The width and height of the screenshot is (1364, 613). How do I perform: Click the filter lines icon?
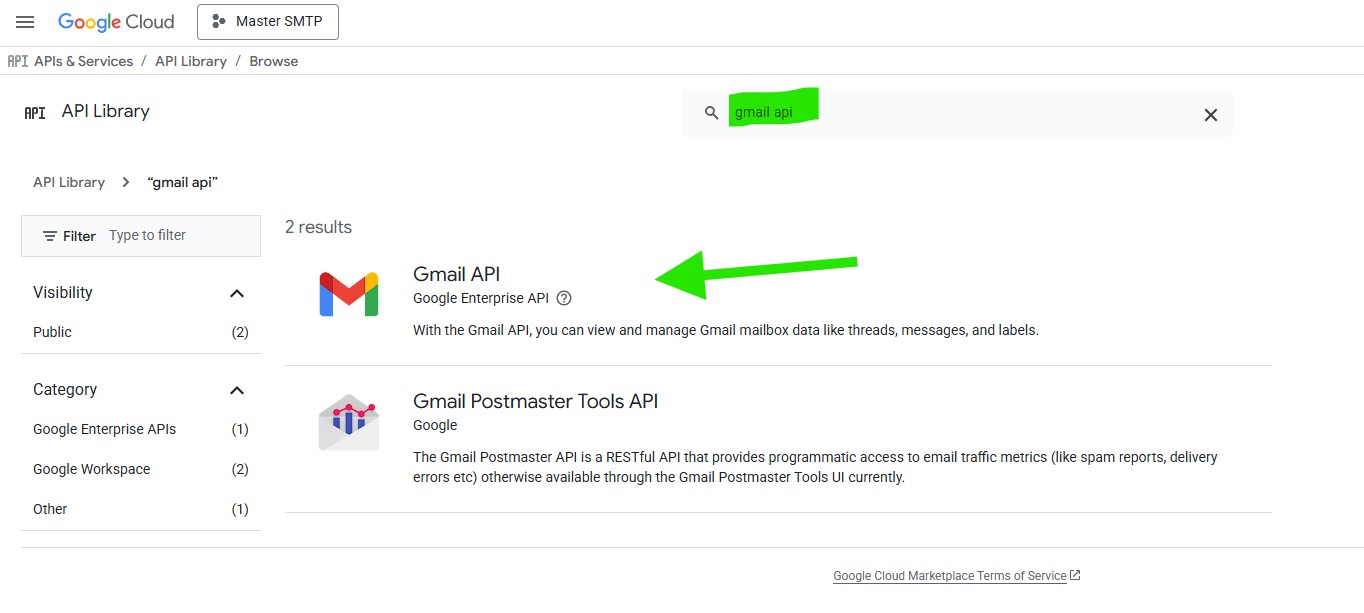click(50, 236)
